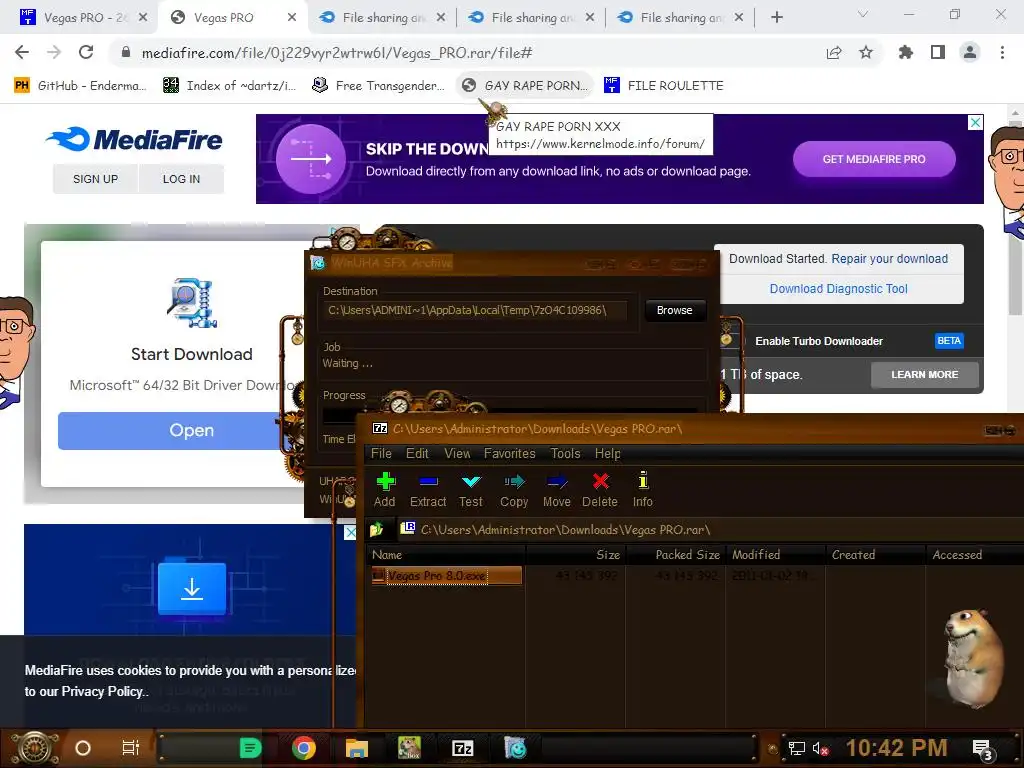The width and height of the screenshot is (1024, 768).
Task: Toggle the Chrome side panel icon
Action: click(x=938, y=52)
